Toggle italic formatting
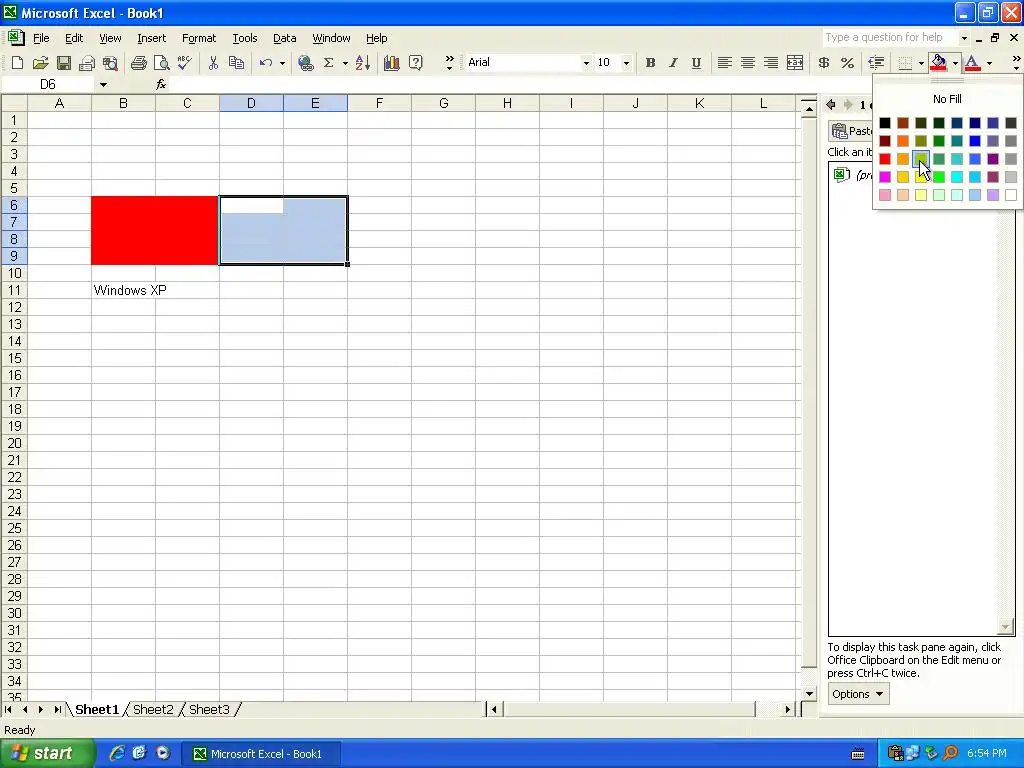The height and width of the screenshot is (768, 1024). 673,63
